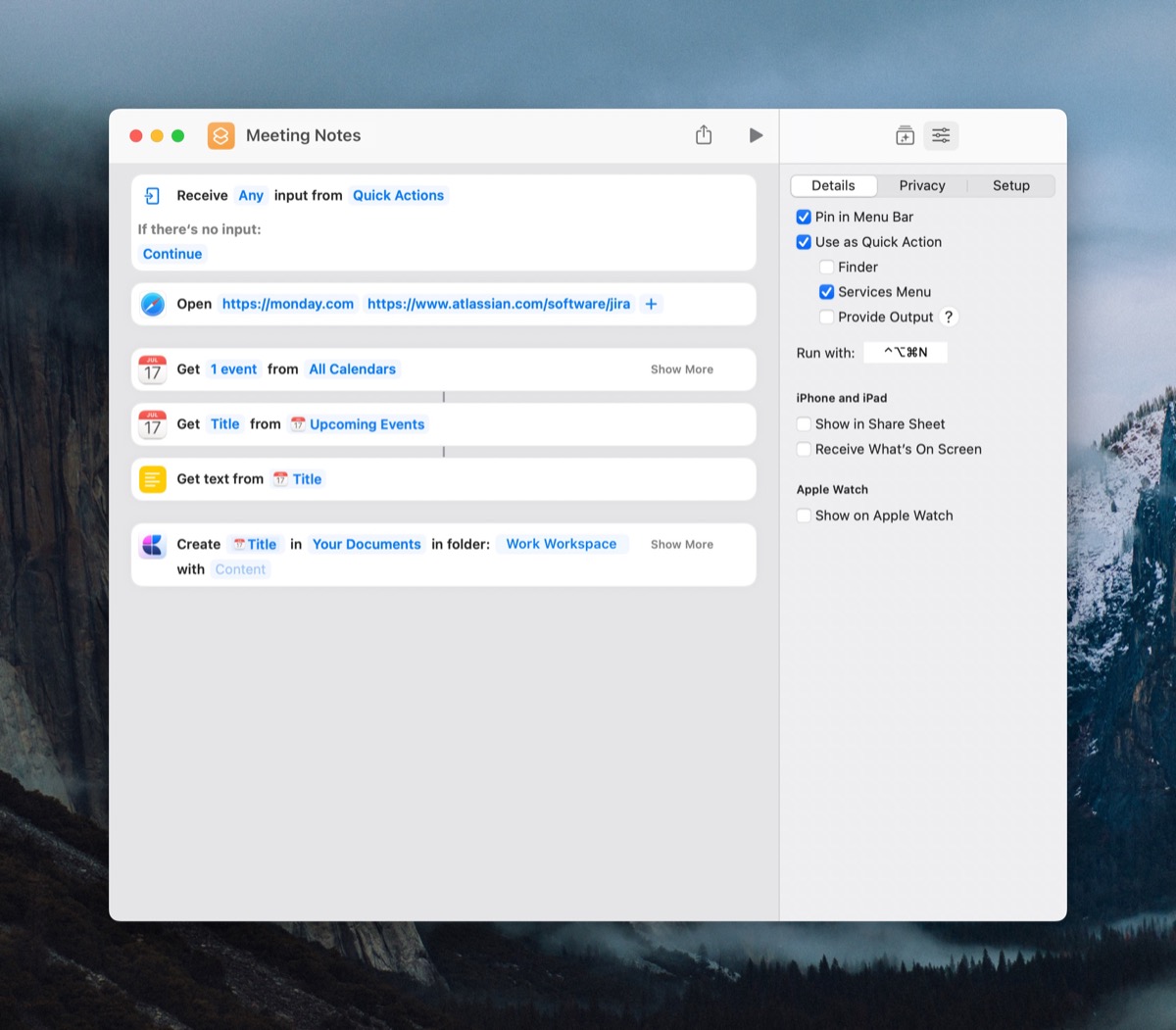Screen dimensions: 1176x1030
Task: Run the shortcut with the play button
Action: (x=756, y=135)
